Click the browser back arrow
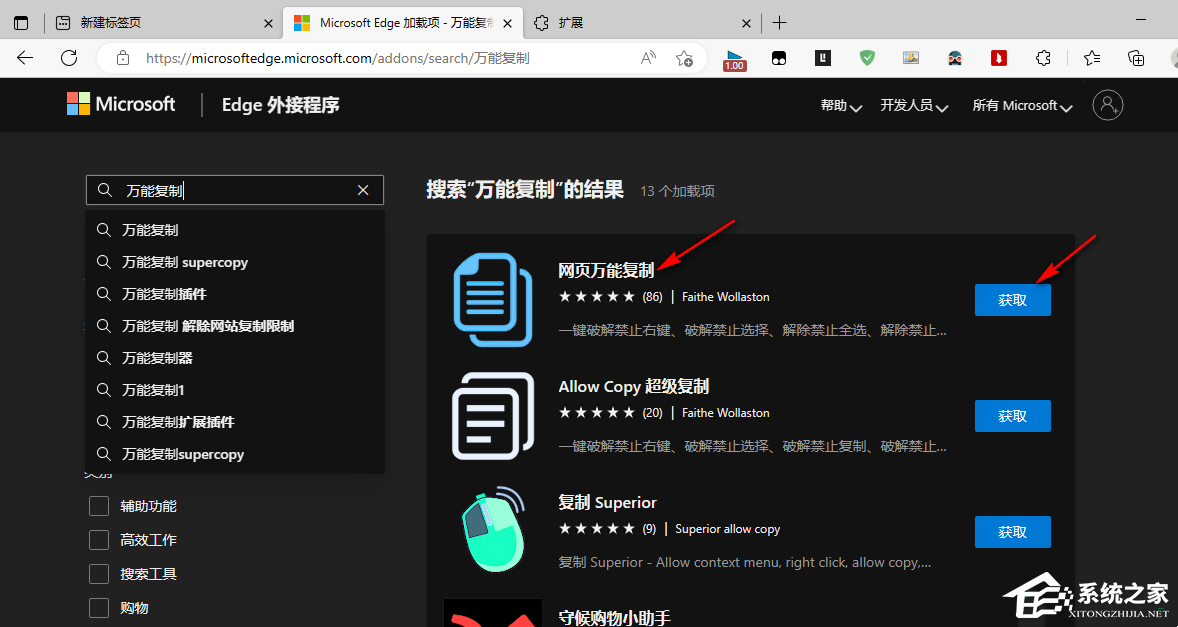 click(x=26, y=58)
